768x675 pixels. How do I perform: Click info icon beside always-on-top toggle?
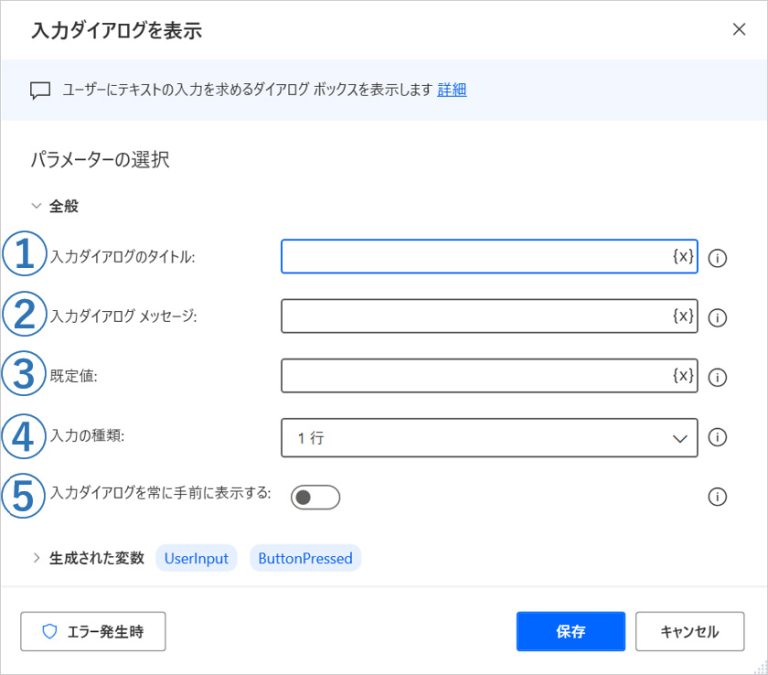click(717, 497)
